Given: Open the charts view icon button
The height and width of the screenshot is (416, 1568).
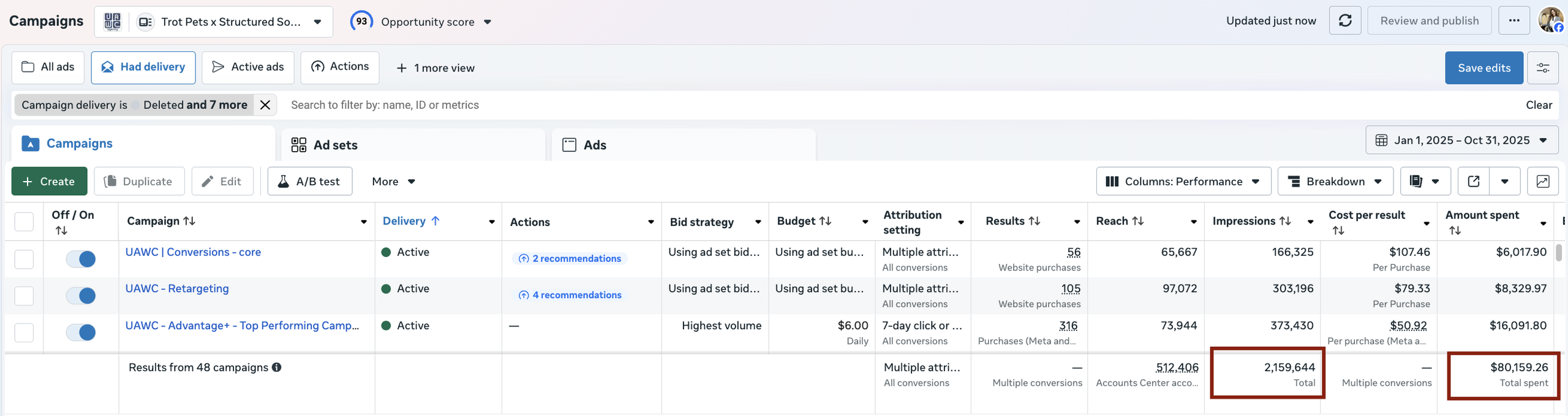Looking at the screenshot, I should pyautogui.click(x=1542, y=181).
